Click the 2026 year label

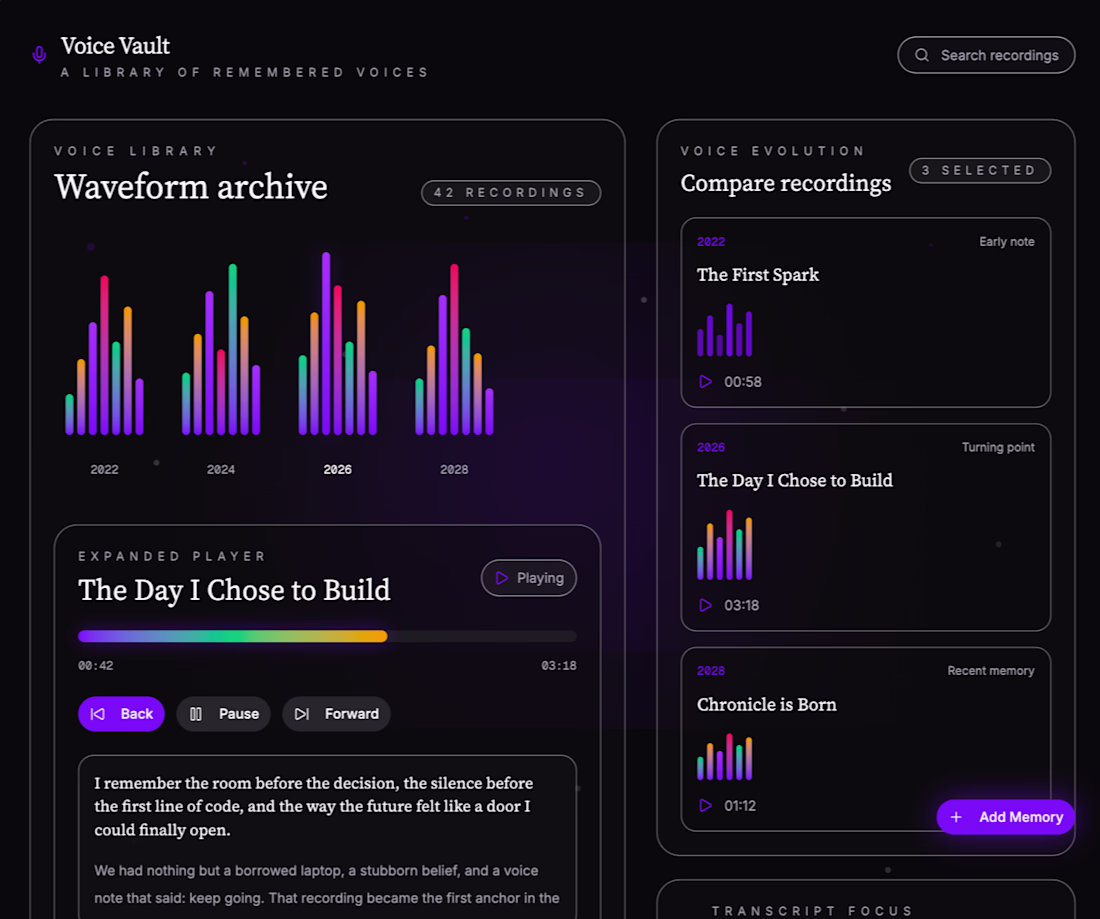tap(337, 469)
